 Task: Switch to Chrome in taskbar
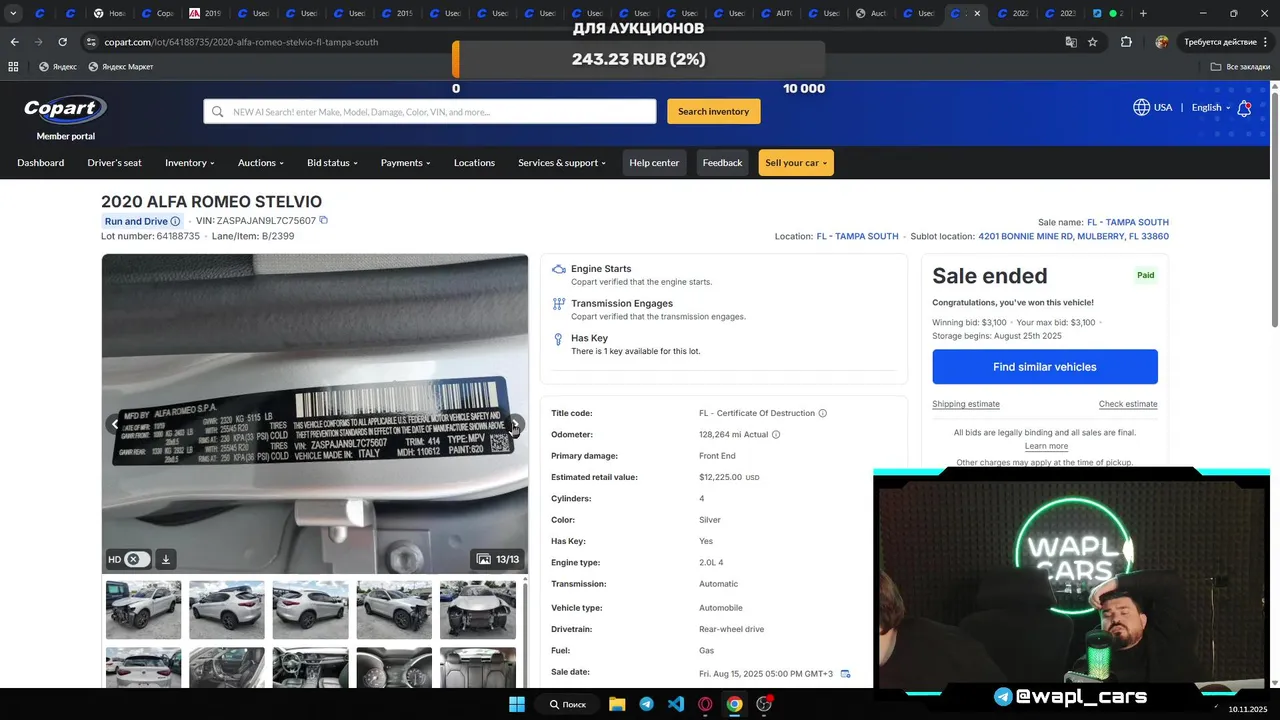735,704
